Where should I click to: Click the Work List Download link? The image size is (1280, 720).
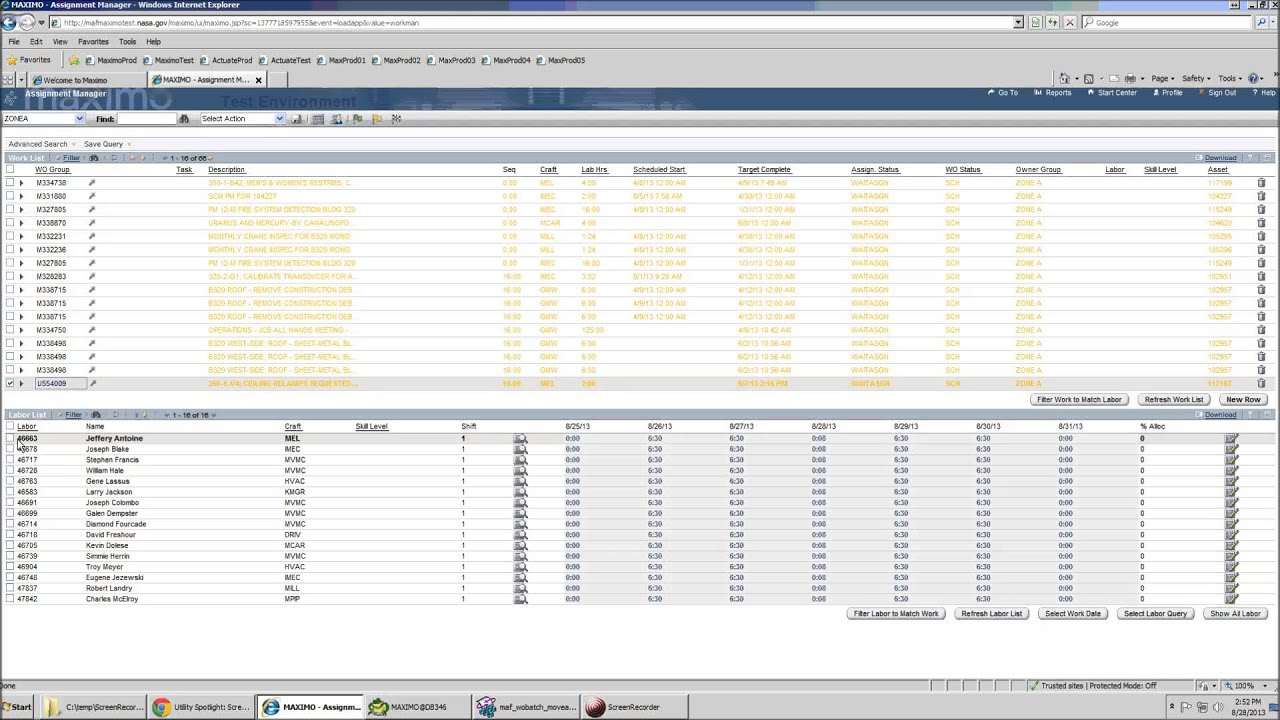point(1220,158)
